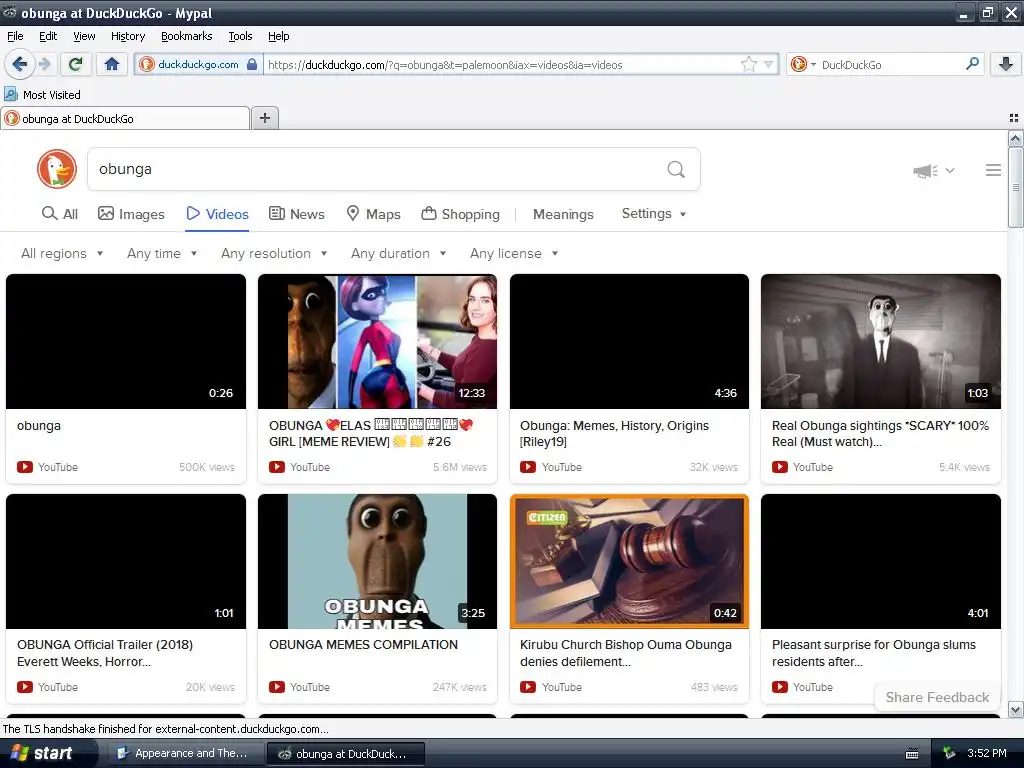This screenshot has height=768, width=1024.
Task: Open the History menu
Action: [x=128, y=36]
